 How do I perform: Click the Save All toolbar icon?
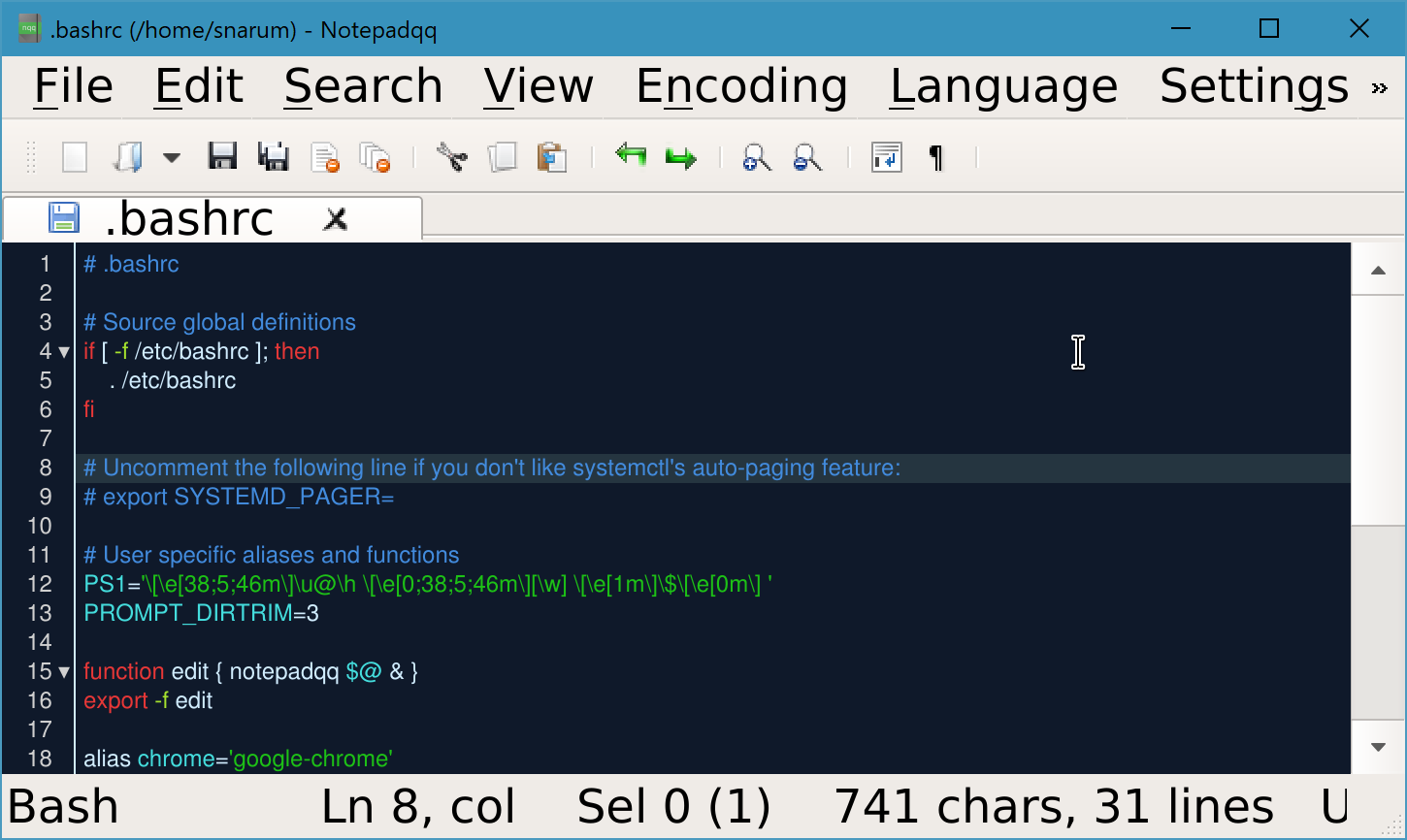(273, 156)
